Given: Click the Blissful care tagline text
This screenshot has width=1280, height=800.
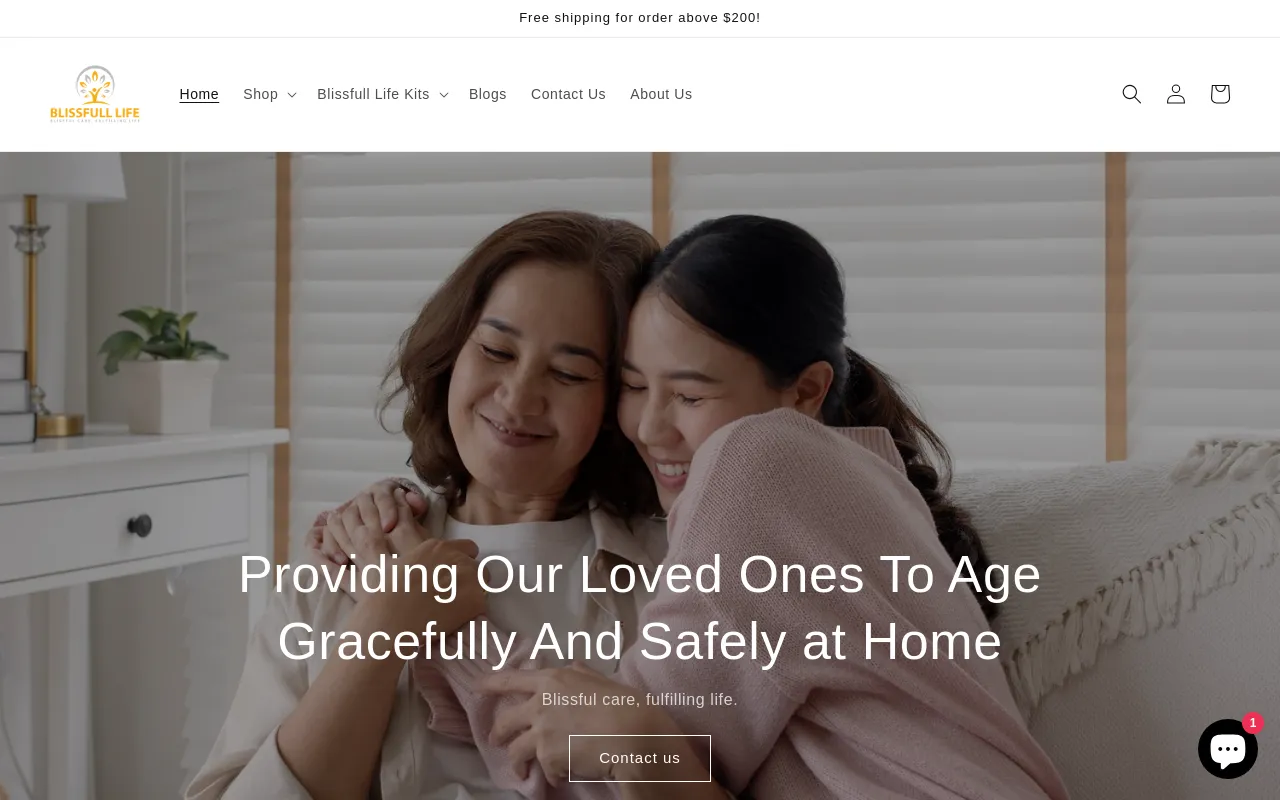Looking at the screenshot, I should pos(640,700).
